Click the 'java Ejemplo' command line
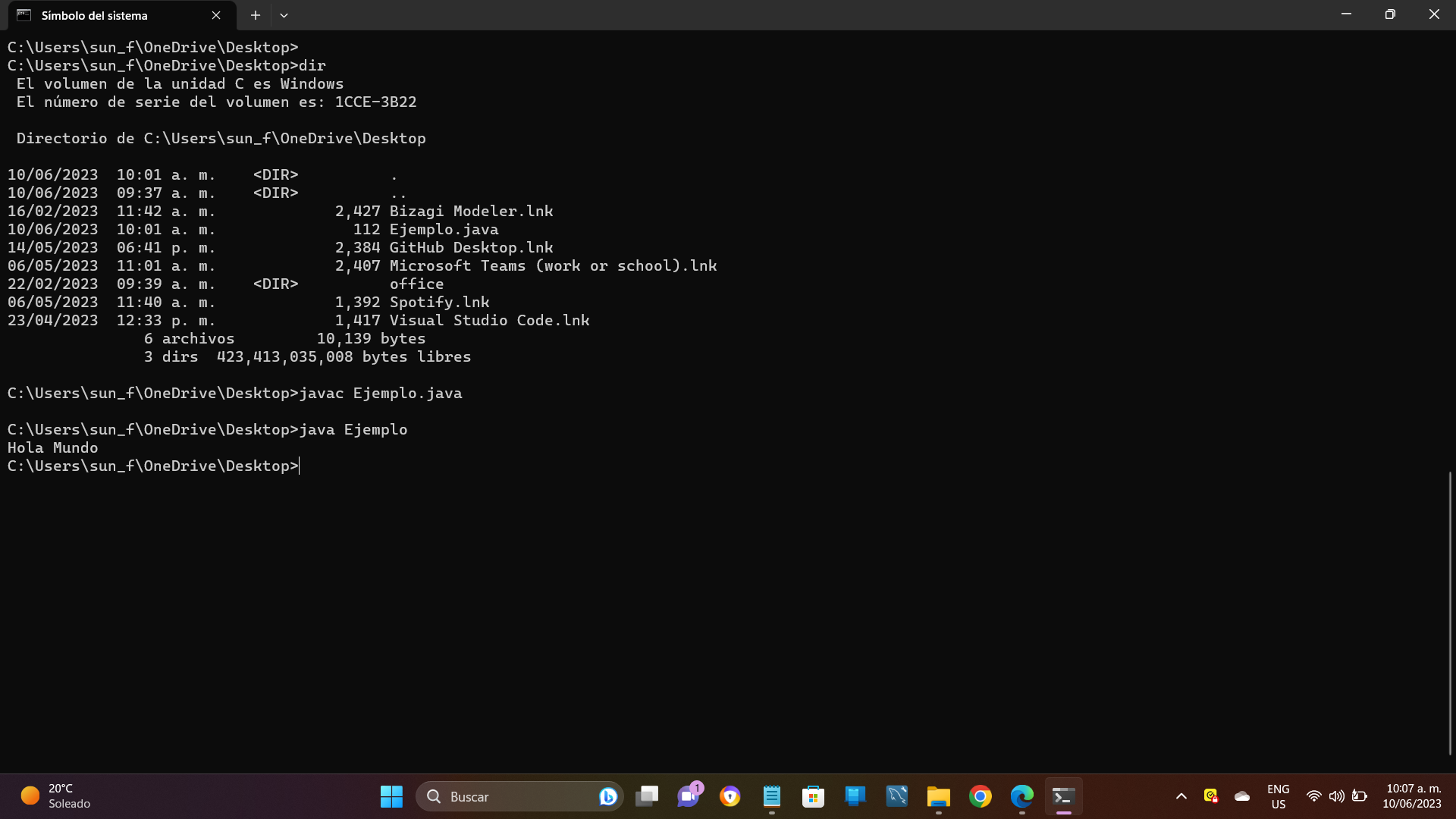Screen dimensions: 1456x819 coord(208,429)
